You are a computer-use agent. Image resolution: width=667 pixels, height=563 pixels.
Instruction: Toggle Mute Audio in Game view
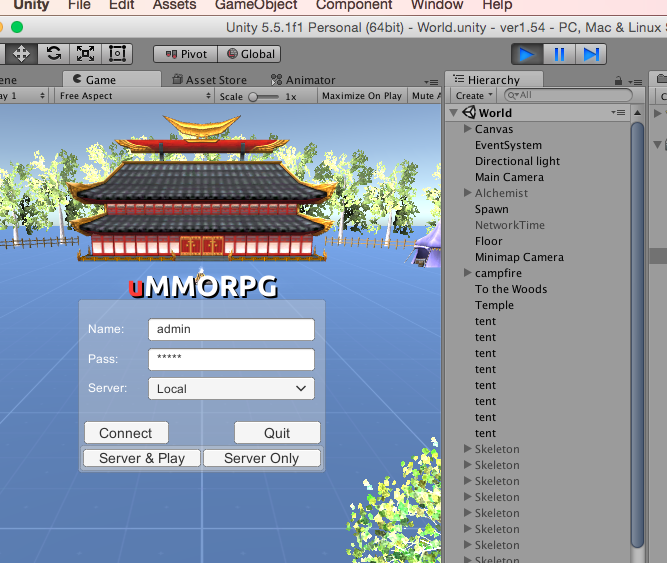(425, 96)
